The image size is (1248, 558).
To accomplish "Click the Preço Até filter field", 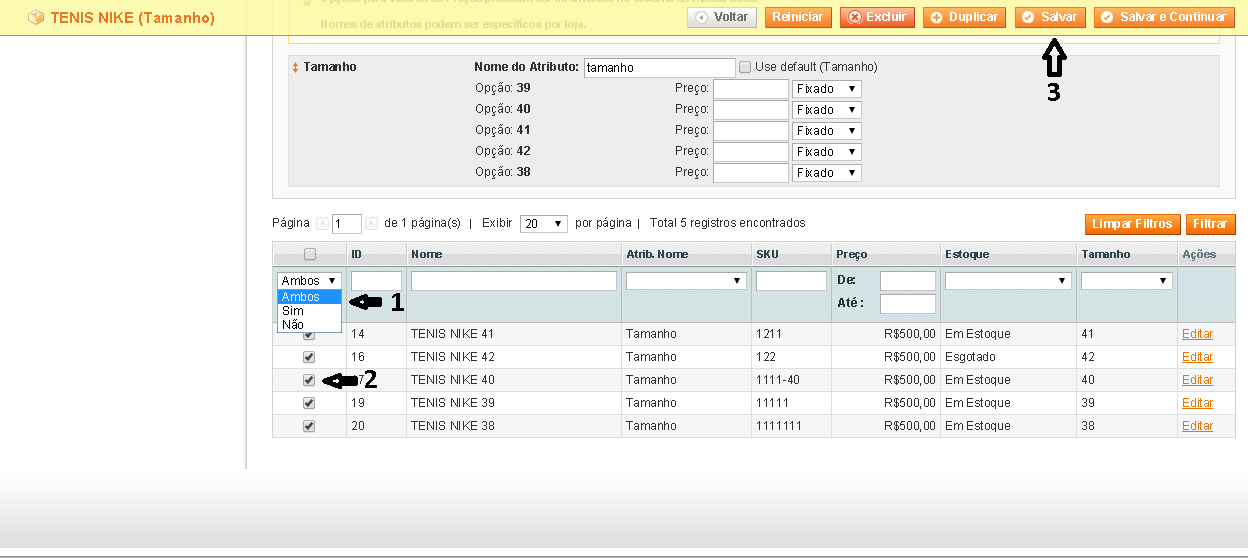I will tap(908, 304).
